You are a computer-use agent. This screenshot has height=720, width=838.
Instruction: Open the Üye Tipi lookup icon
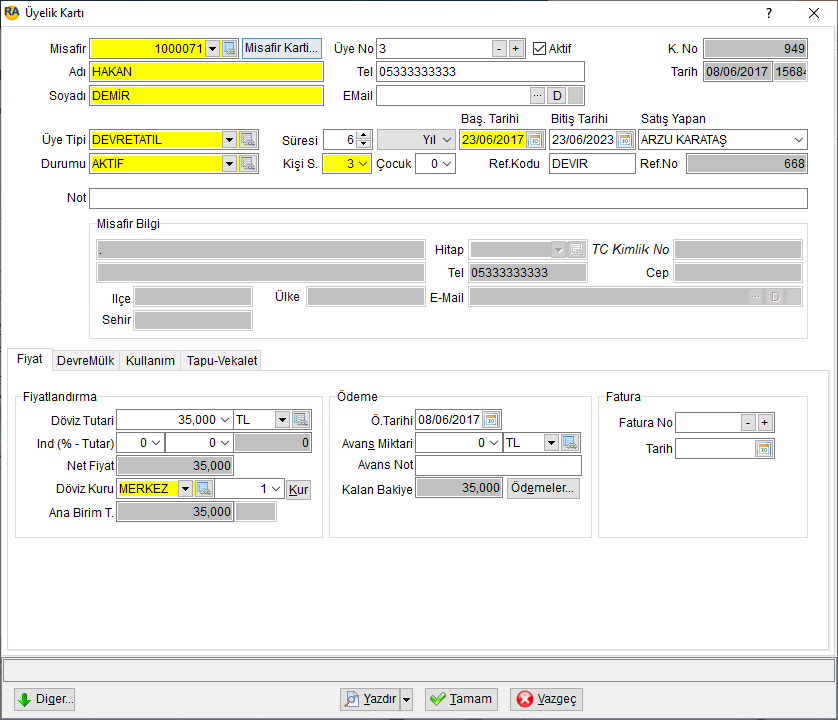pos(248,140)
